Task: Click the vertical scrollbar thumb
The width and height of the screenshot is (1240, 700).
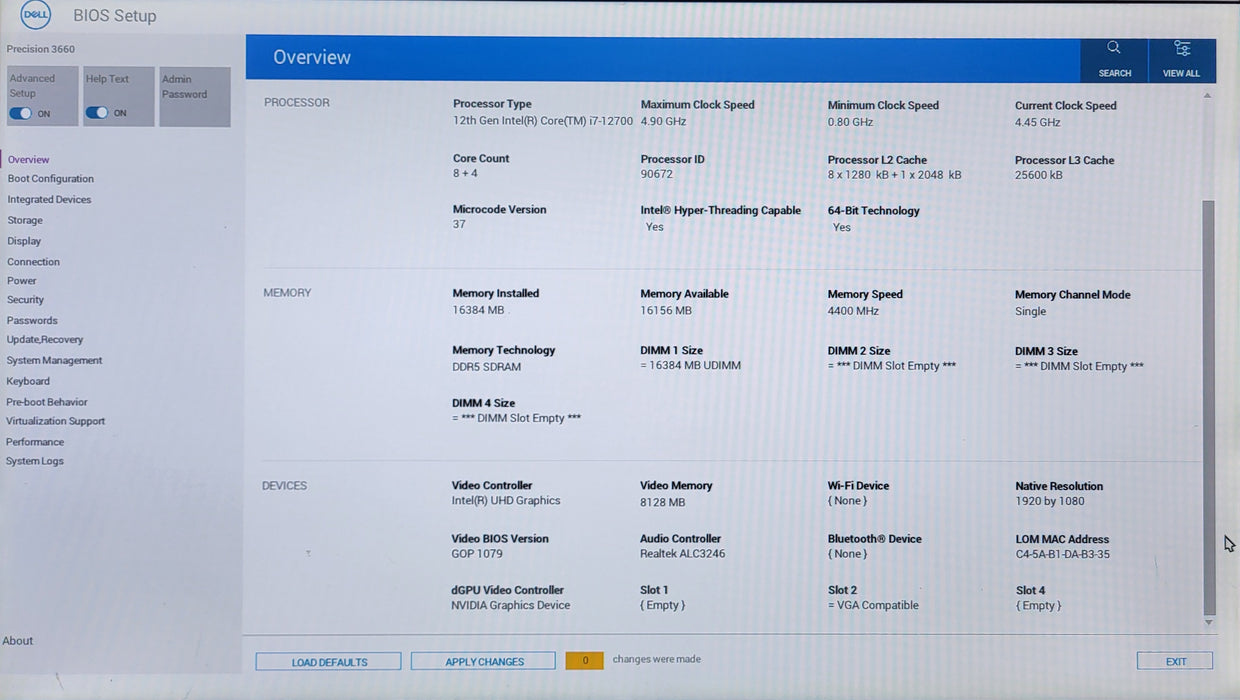Action: click(1209, 408)
